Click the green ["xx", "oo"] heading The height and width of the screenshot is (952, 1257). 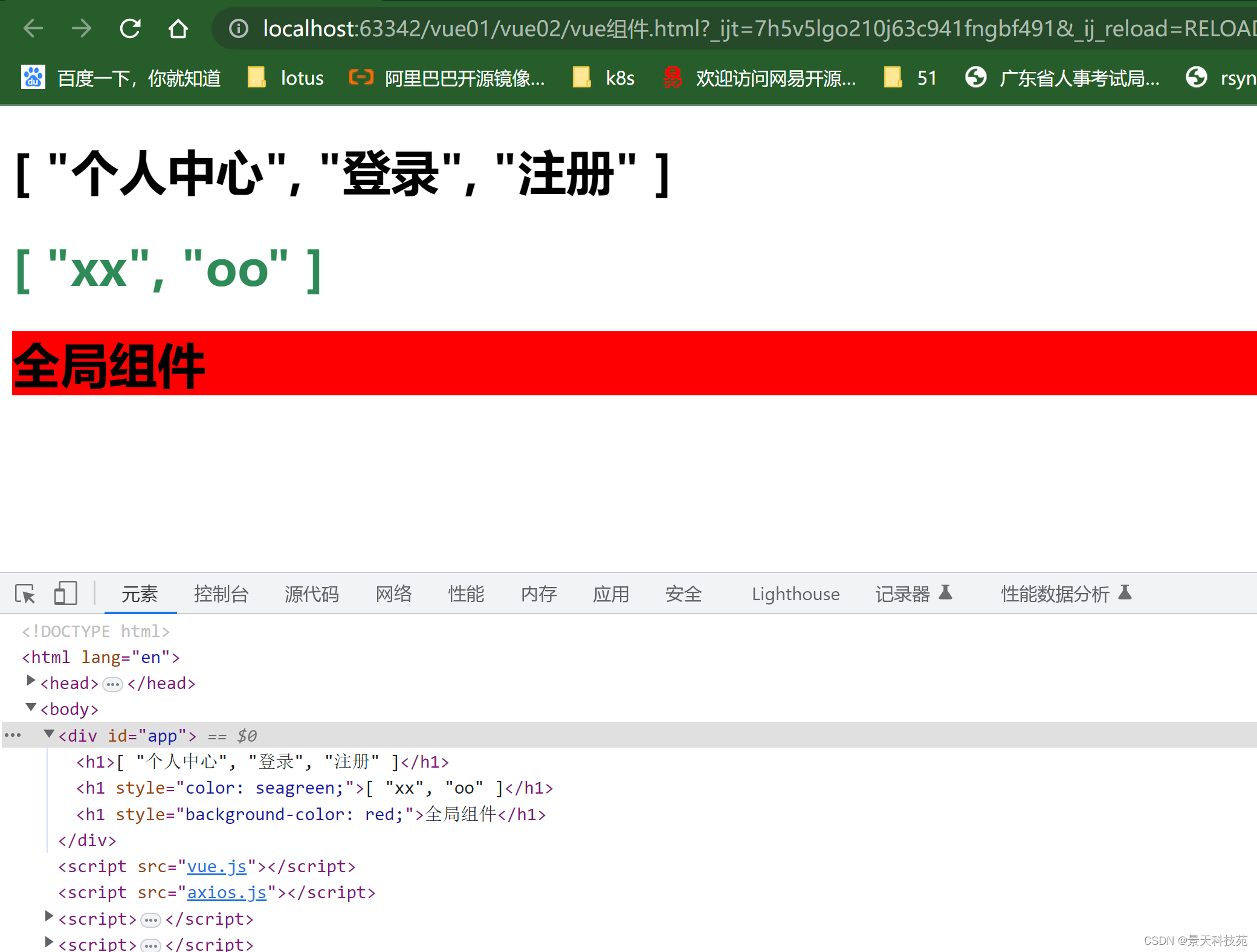pyautogui.click(x=168, y=271)
